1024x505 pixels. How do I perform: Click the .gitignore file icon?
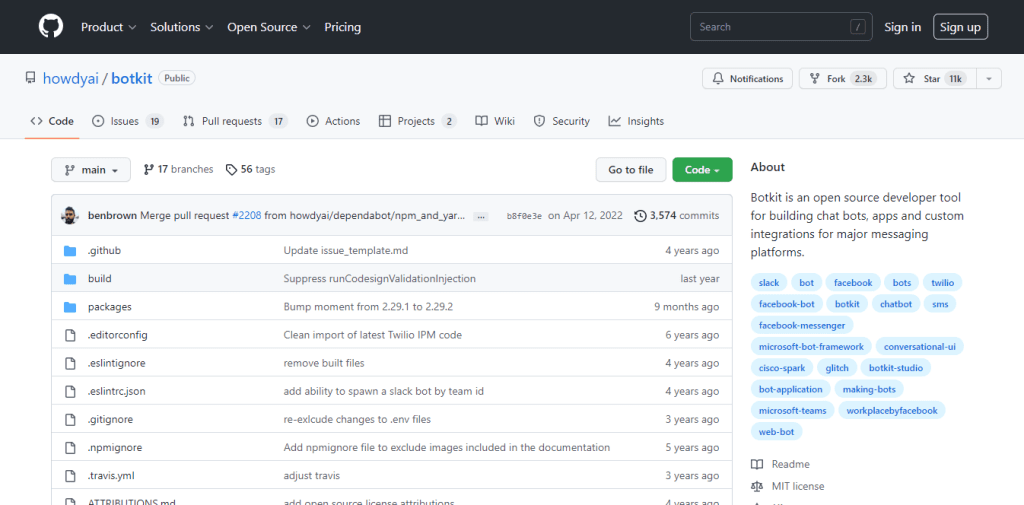[x=71, y=419]
